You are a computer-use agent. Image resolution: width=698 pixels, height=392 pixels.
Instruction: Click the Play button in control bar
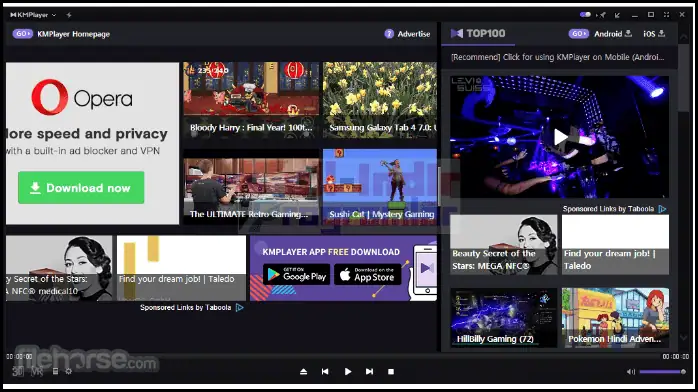coord(348,372)
